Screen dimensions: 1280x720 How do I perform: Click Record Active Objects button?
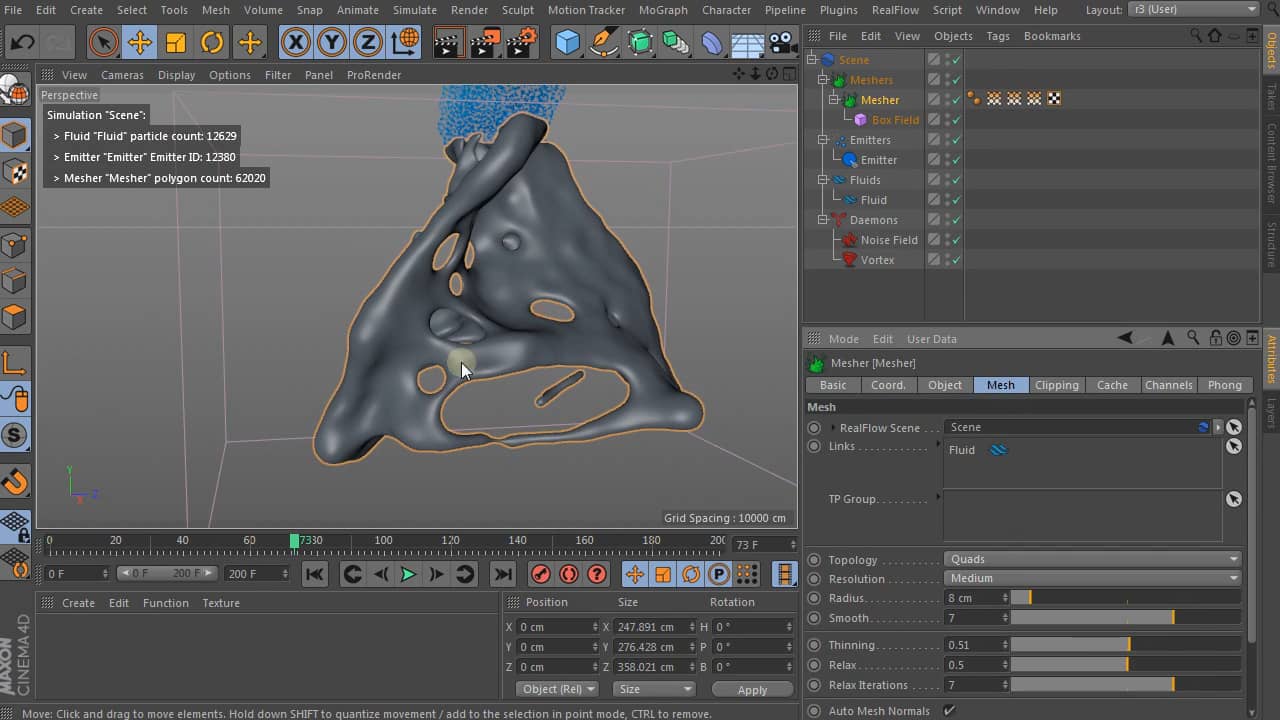click(x=540, y=574)
